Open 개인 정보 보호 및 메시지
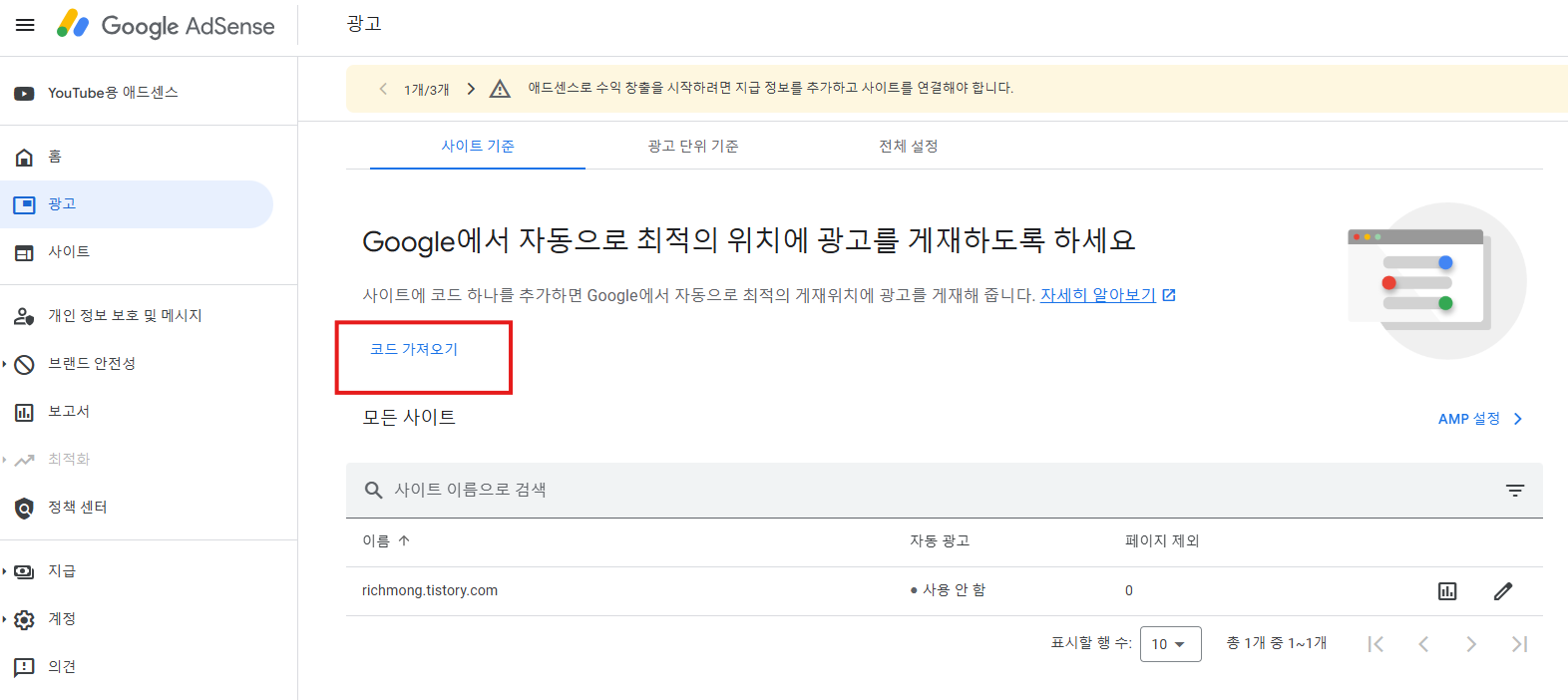 (125, 316)
